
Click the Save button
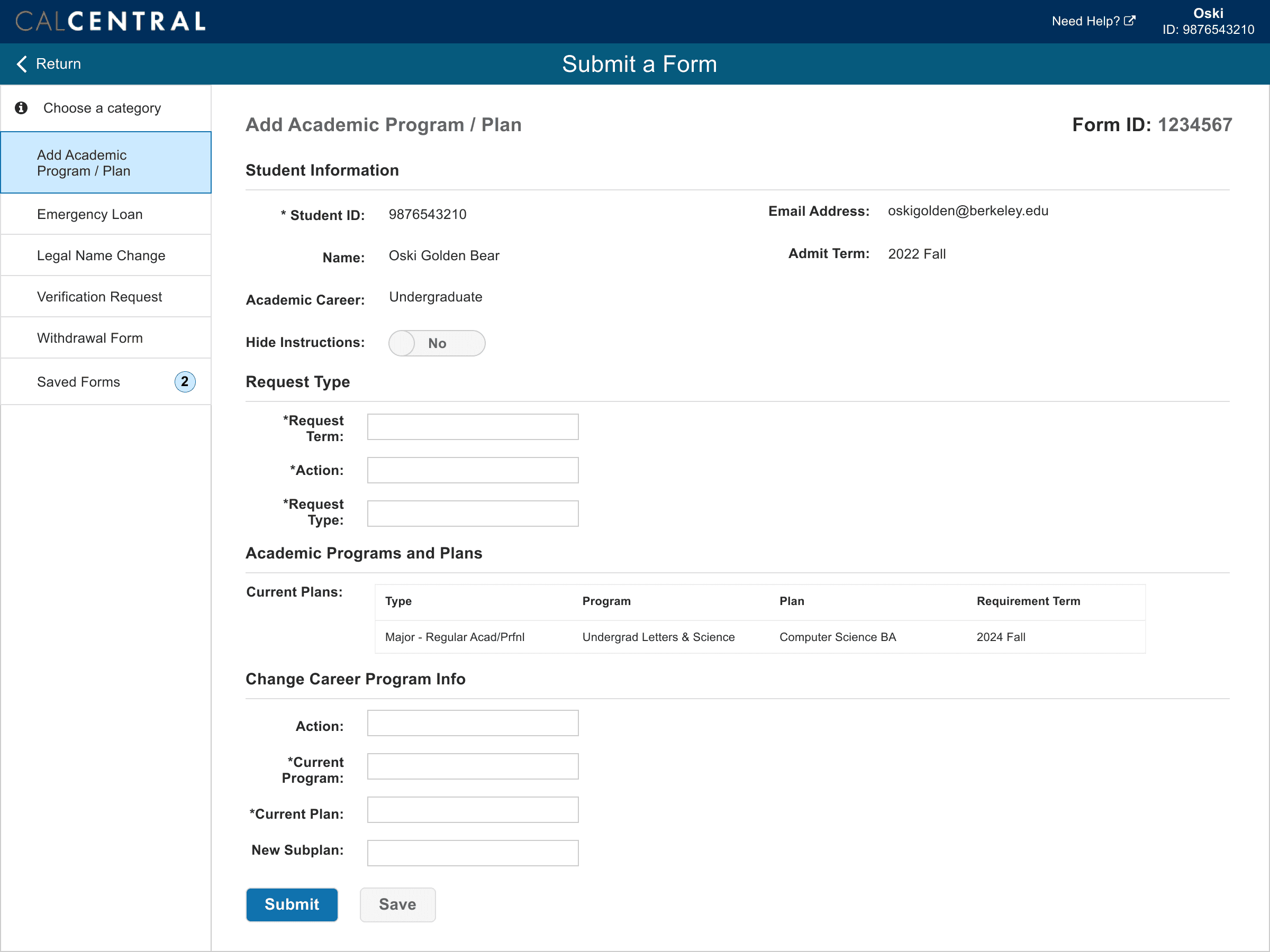pos(397,904)
